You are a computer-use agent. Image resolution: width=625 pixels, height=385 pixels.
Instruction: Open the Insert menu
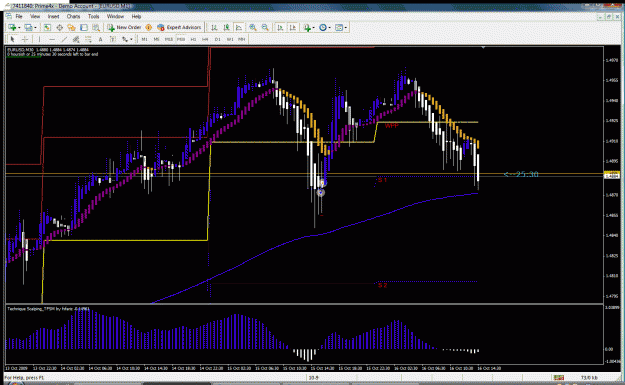53,16
